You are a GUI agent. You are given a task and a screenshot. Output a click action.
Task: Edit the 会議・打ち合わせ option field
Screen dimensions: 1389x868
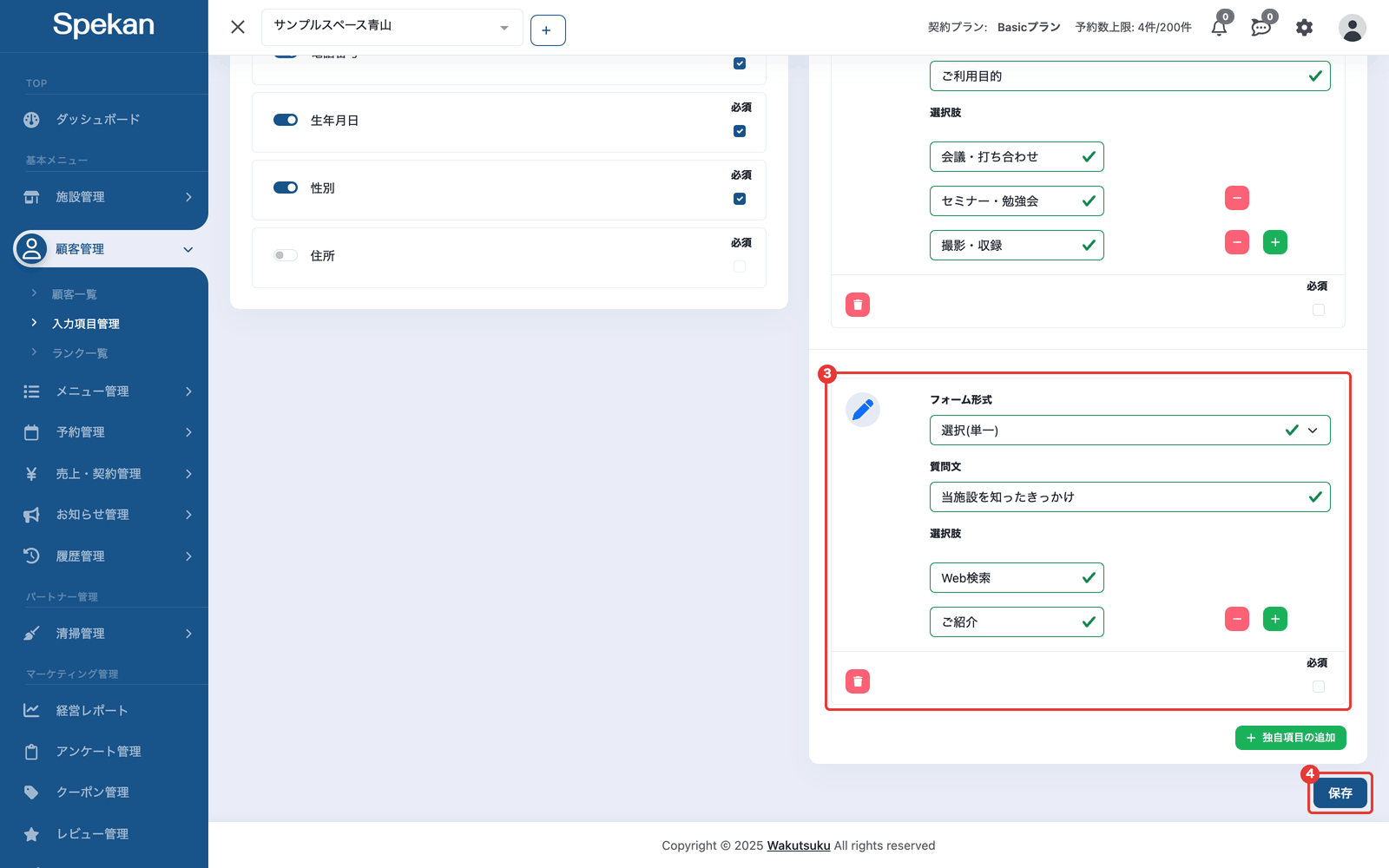1017,157
